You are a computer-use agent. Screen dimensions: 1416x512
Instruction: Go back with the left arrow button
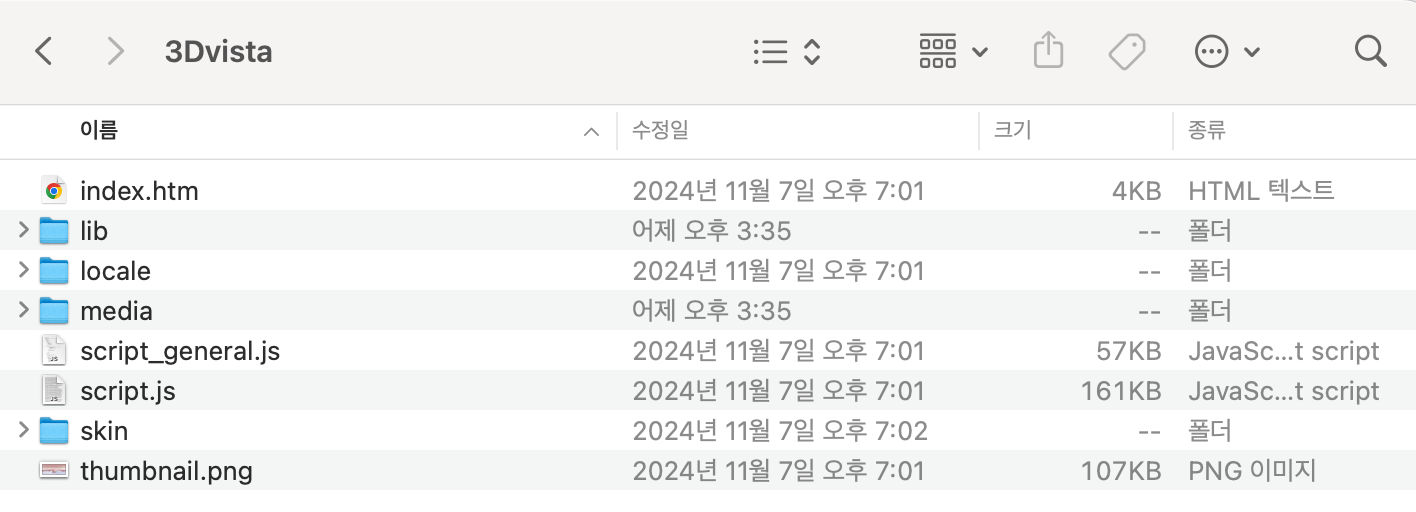click(43, 51)
